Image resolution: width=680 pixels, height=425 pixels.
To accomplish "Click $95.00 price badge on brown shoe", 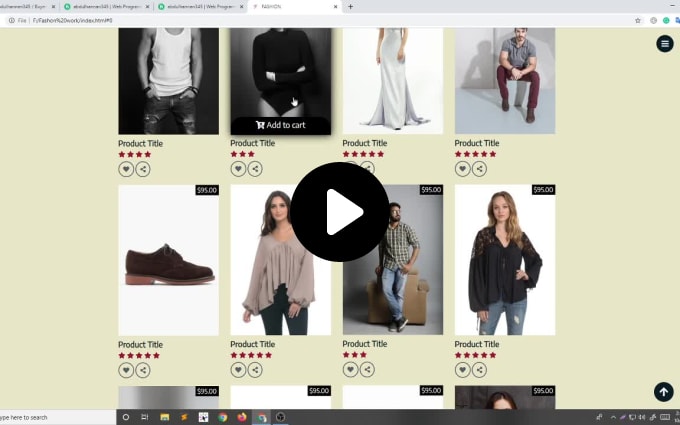I will (207, 190).
